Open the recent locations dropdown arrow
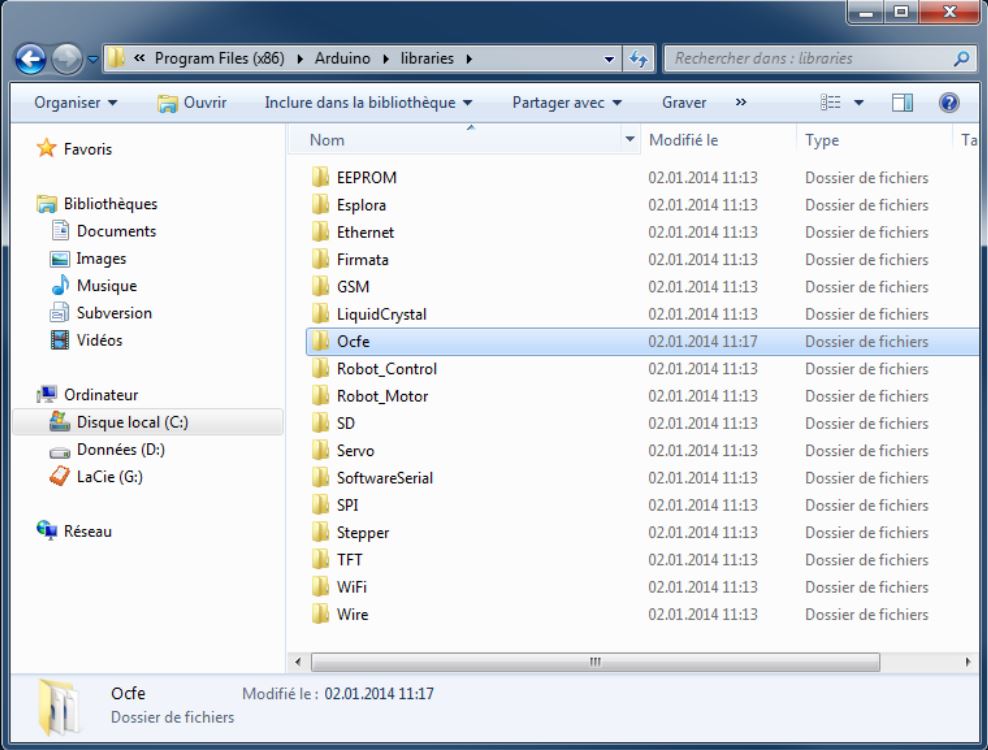 tap(93, 59)
